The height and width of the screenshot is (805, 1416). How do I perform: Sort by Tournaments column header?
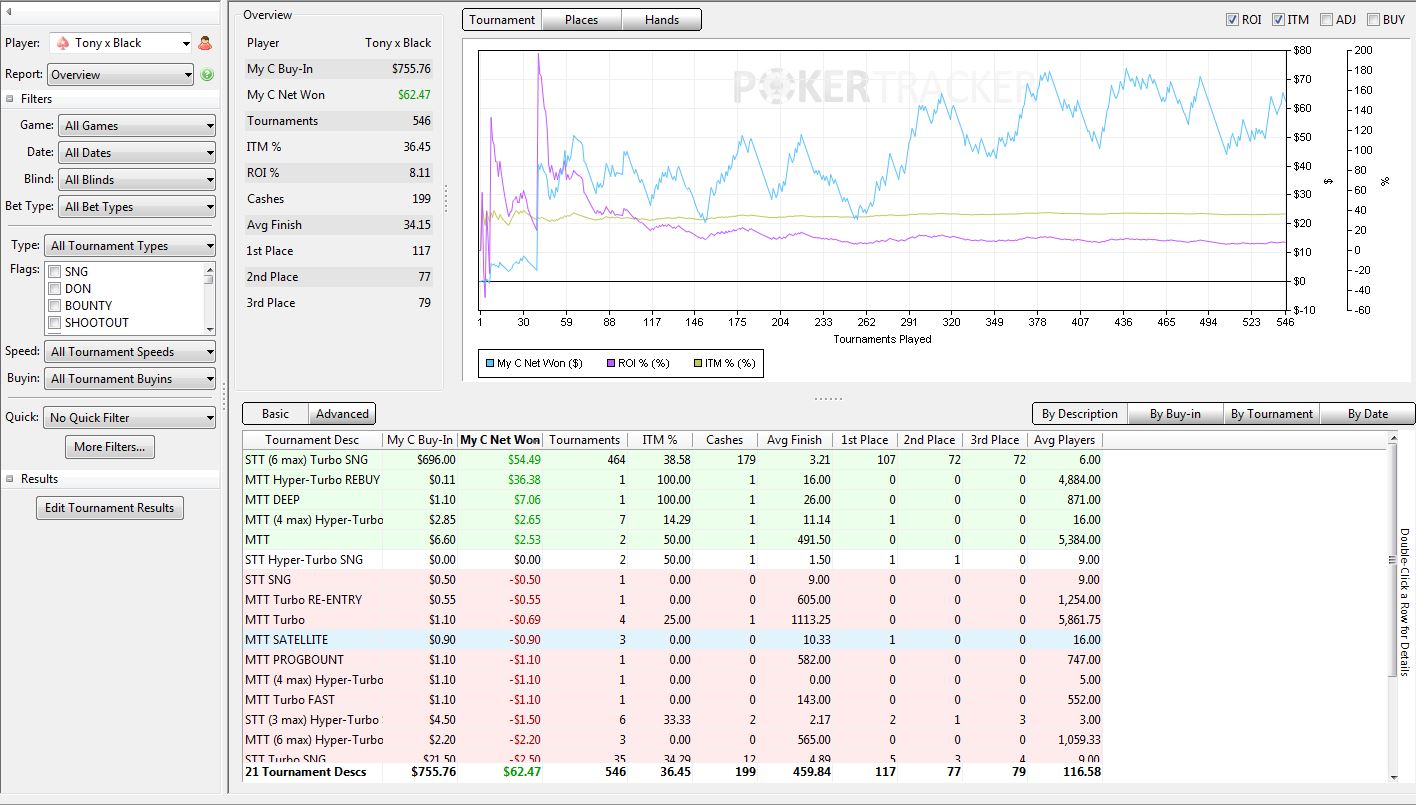click(x=585, y=440)
